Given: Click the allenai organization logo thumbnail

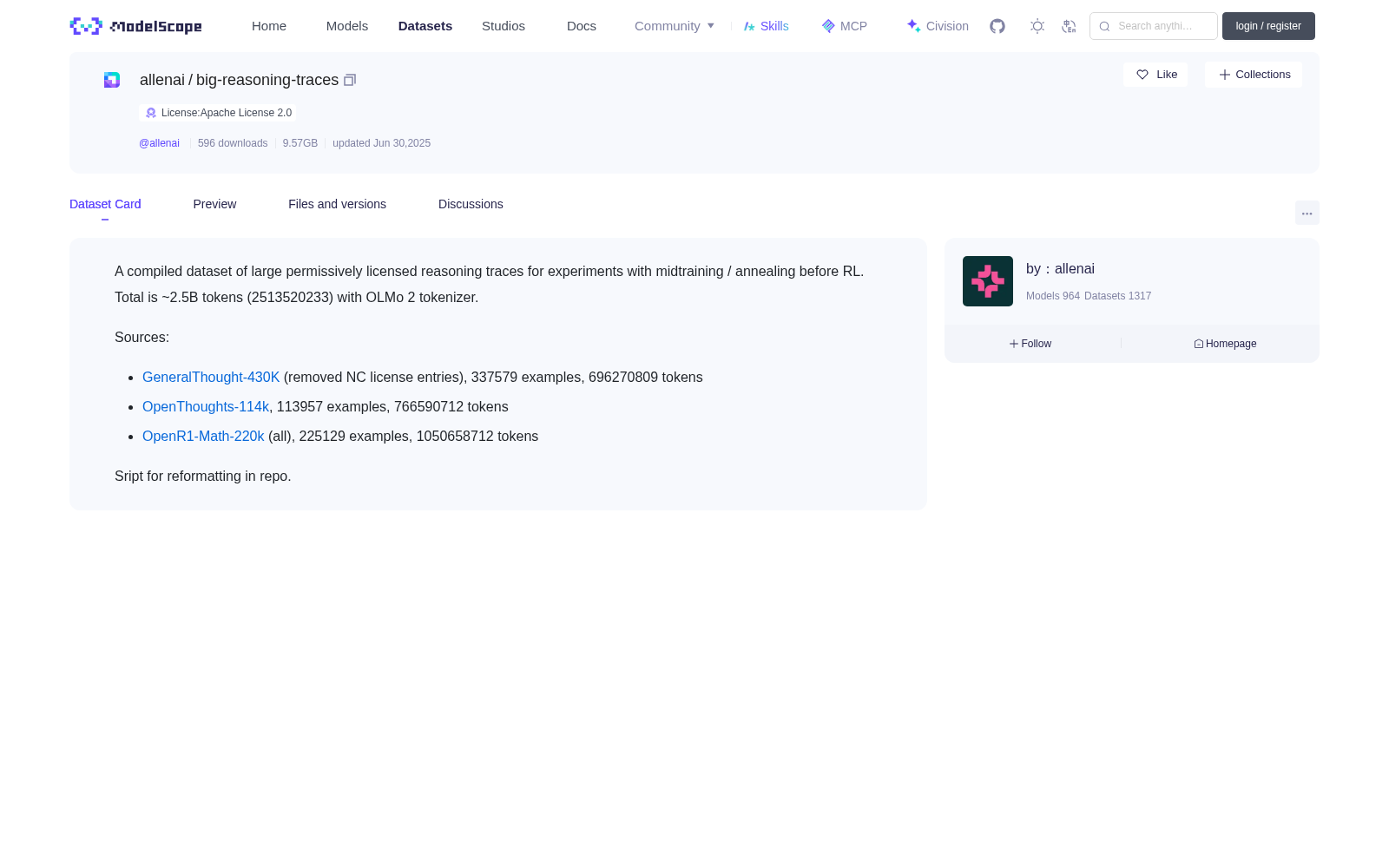Looking at the screenshot, I should (988, 281).
